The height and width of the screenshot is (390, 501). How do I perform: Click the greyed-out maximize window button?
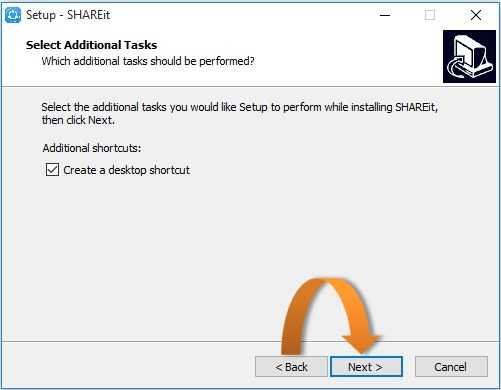430,15
